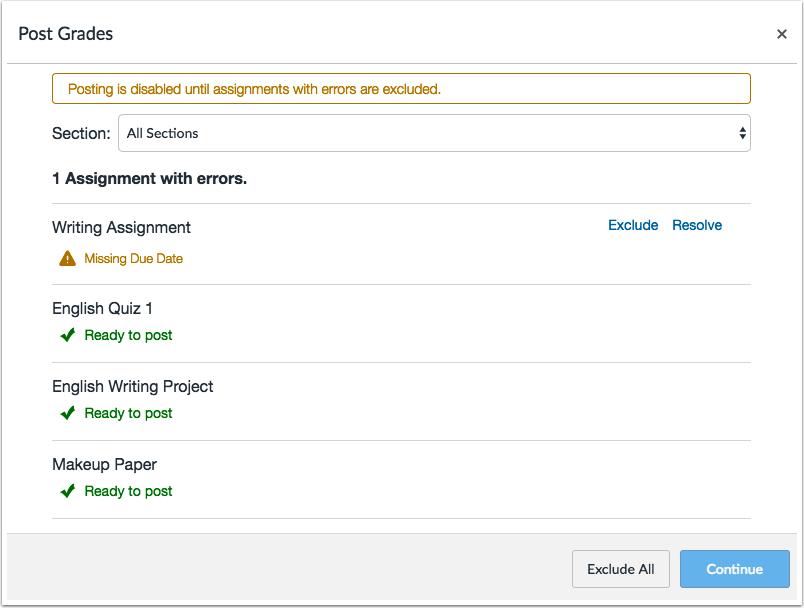Click Ready to post under English Quiz 1

(128, 335)
